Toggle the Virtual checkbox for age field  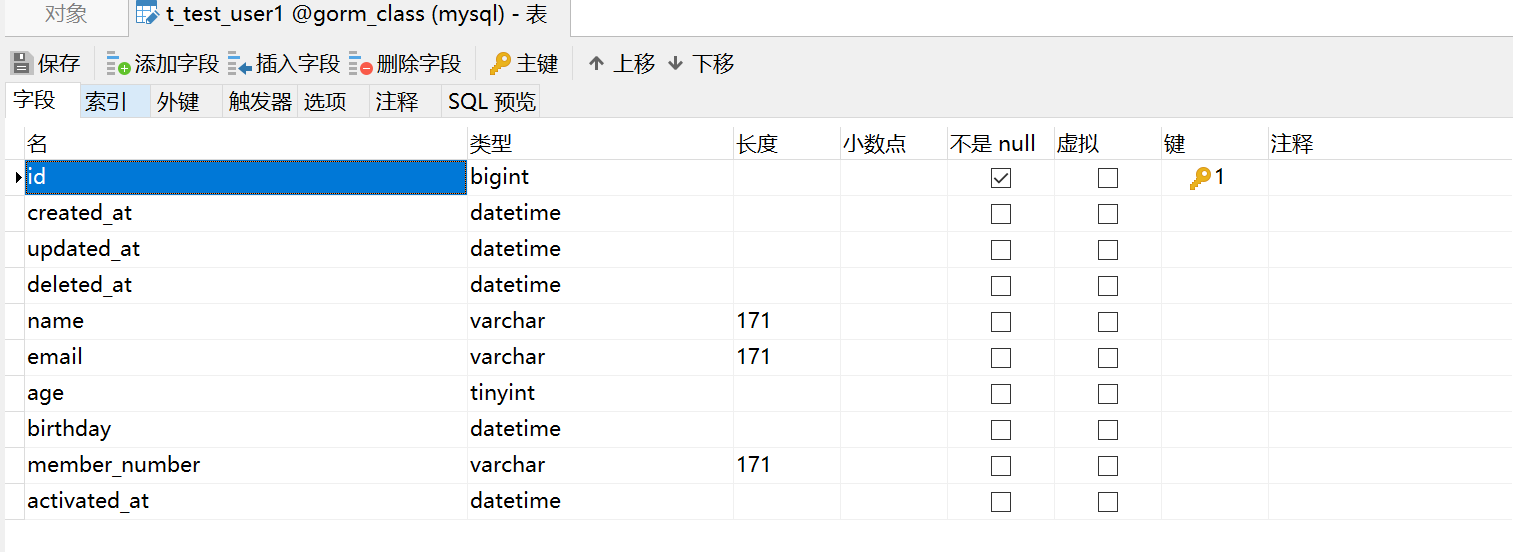click(1107, 394)
